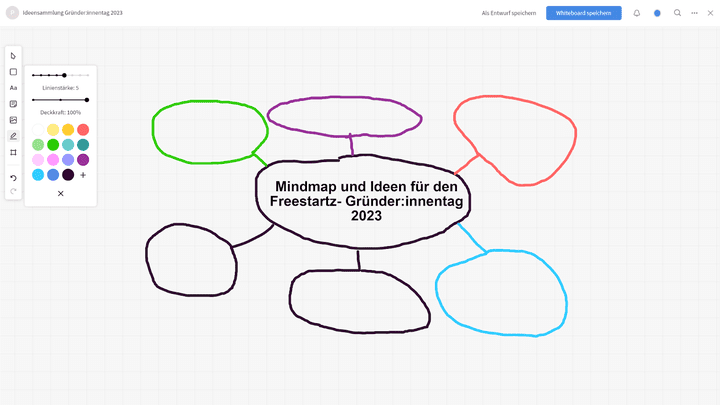Pick the bright green color swatch
Viewport: 720px width, 405px height.
coord(53,145)
